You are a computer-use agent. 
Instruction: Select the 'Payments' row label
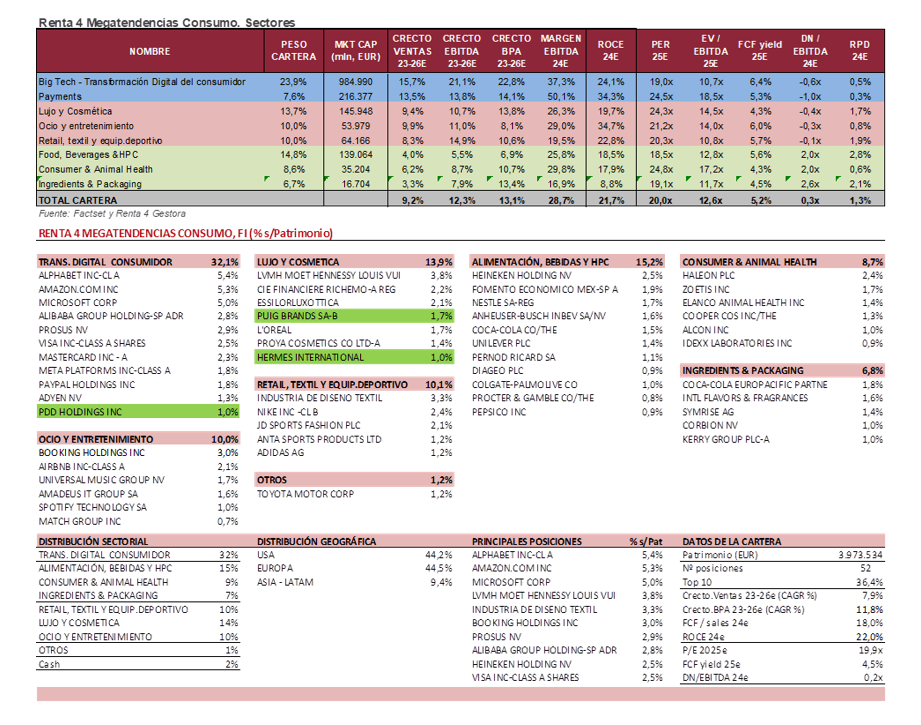click(x=60, y=96)
